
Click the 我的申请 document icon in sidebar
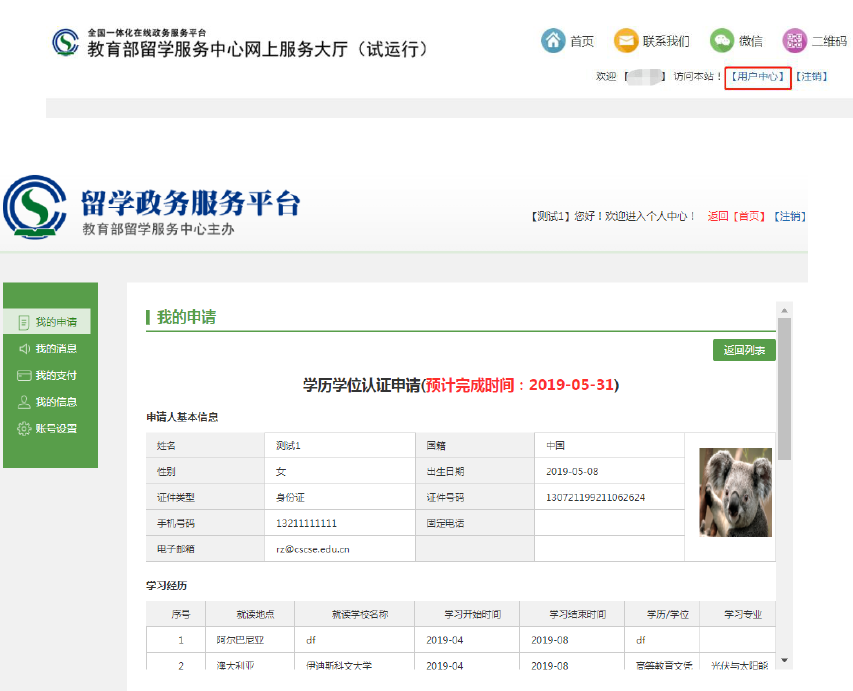tap(24, 322)
